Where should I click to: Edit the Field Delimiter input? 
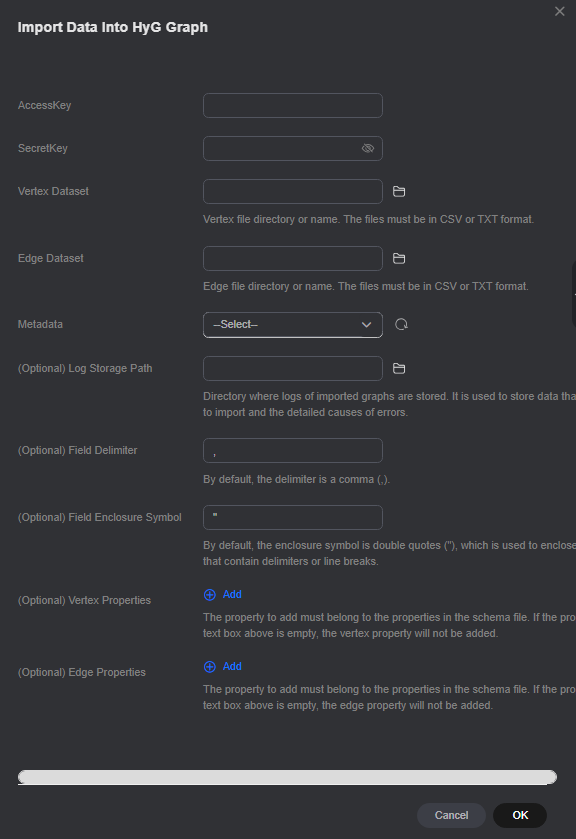tap(293, 451)
